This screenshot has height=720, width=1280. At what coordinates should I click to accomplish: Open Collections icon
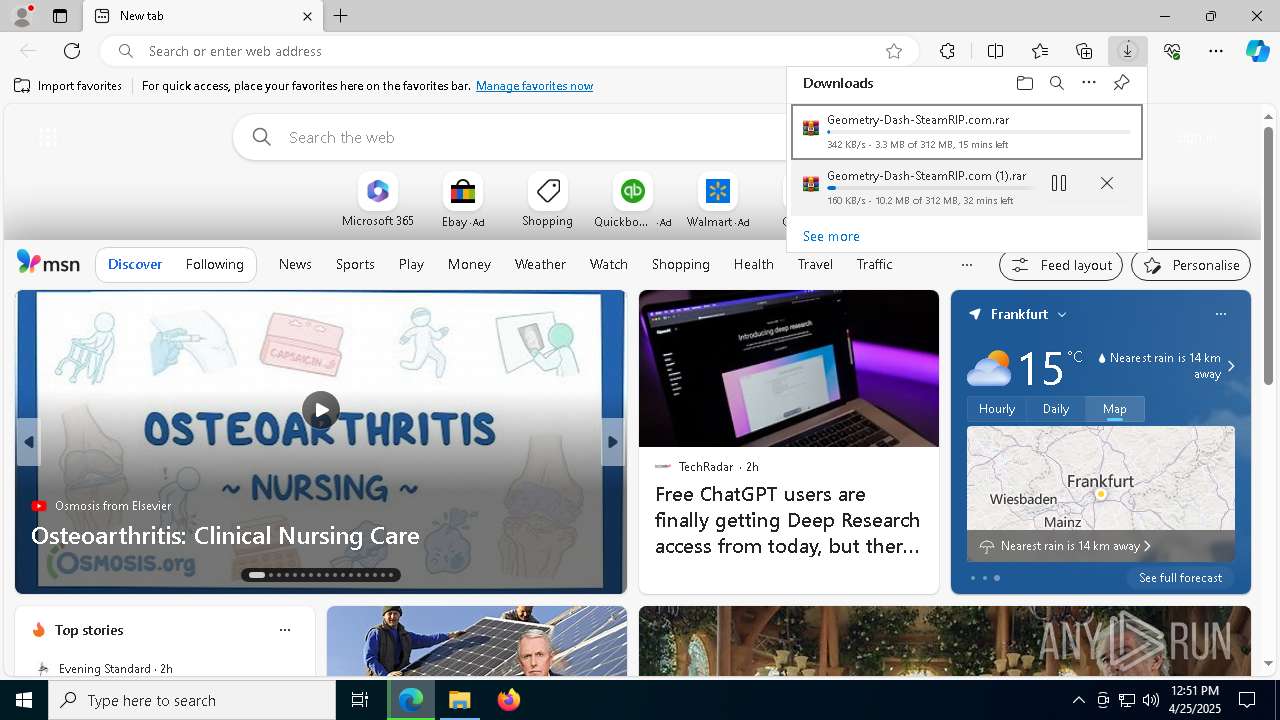(1084, 51)
